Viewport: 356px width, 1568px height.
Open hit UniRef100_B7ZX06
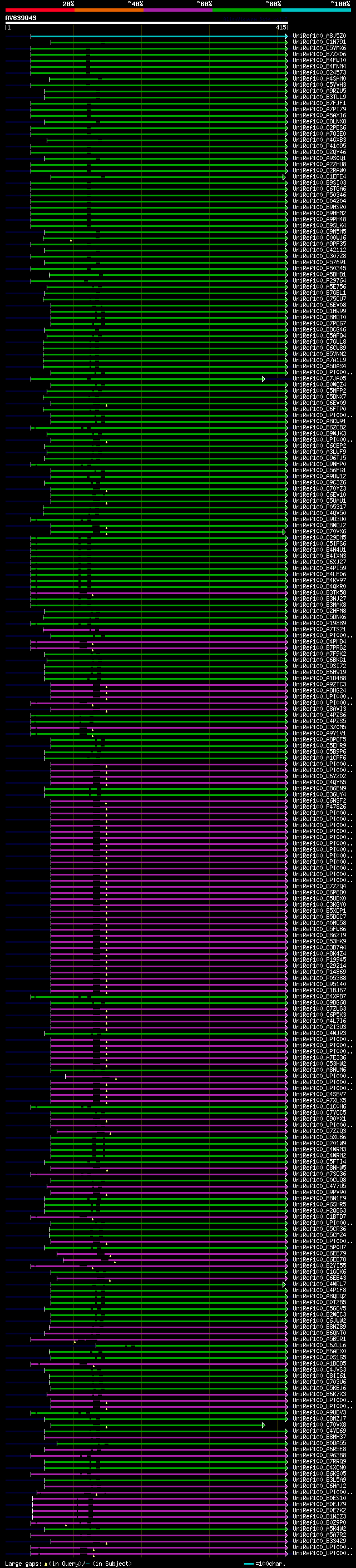[319, 54]
